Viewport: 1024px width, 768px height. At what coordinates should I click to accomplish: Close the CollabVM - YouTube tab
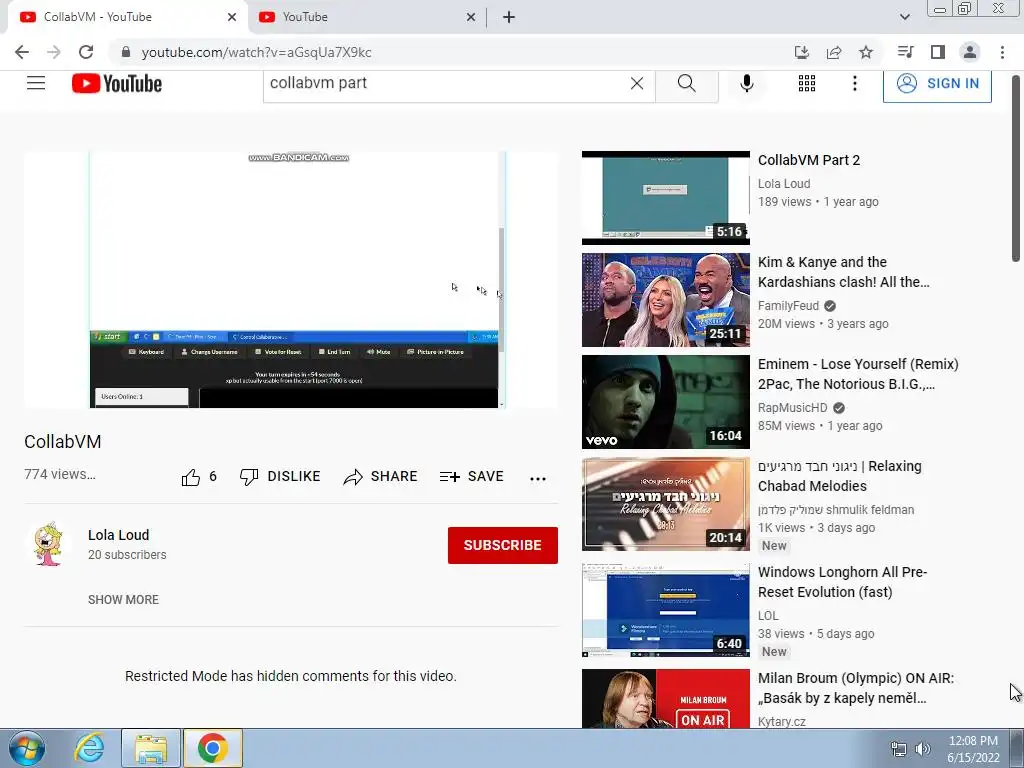(232, 17)
